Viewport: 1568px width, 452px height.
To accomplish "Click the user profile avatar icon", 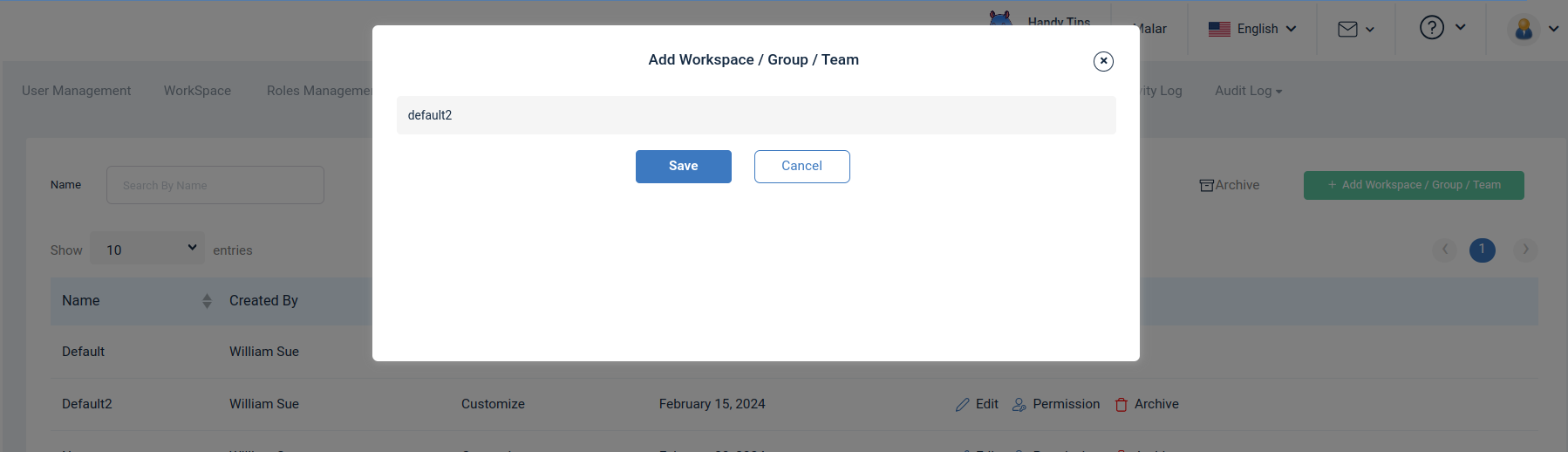I will [1524, 29].
